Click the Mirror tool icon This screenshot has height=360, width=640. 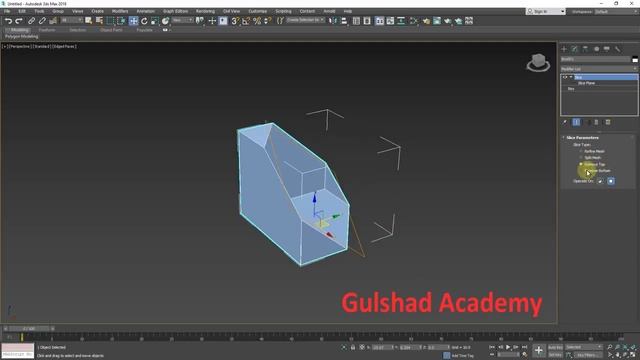click(x=333, y=21)
